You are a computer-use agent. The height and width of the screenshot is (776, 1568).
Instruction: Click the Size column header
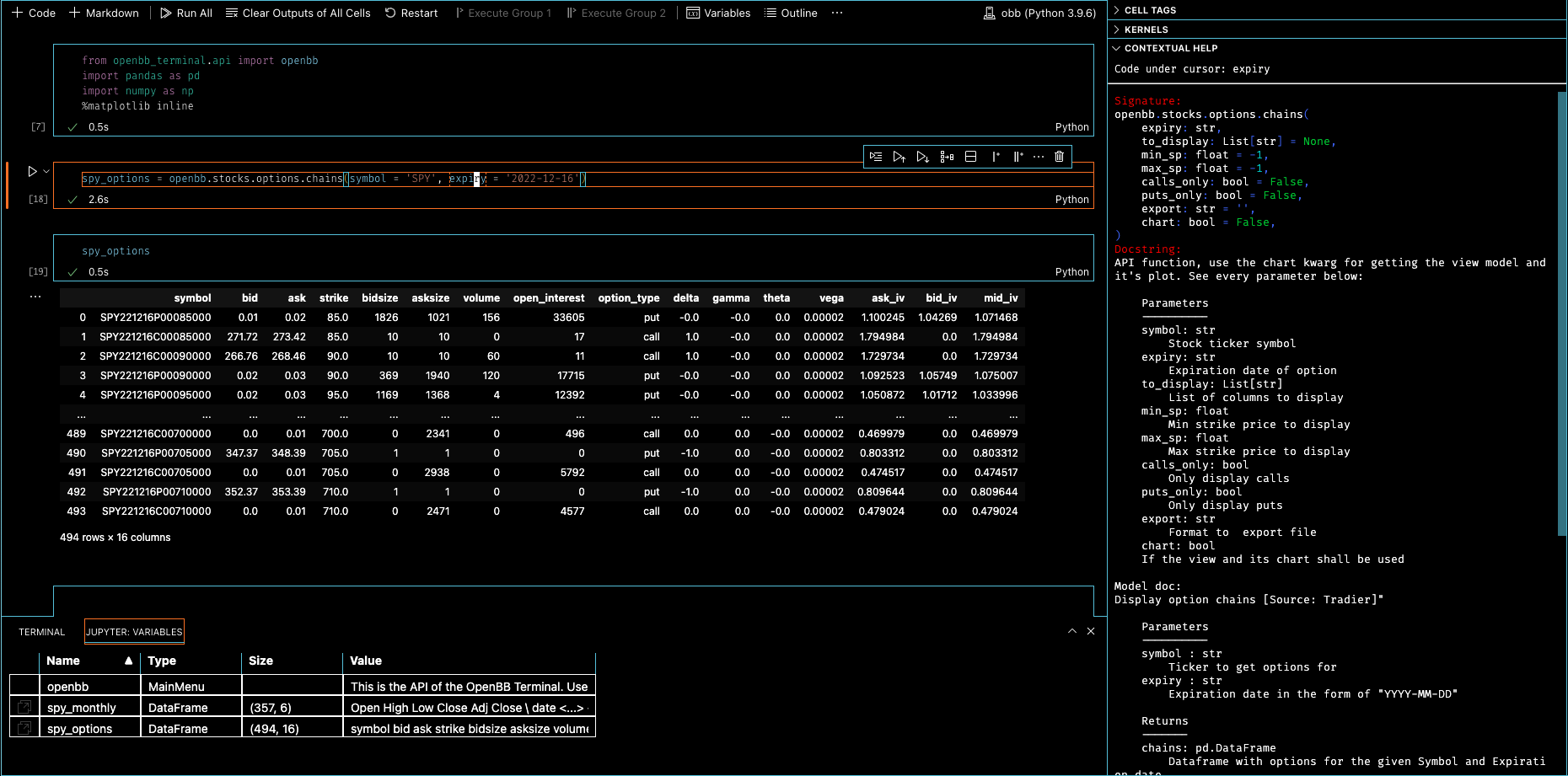click(x=292, y=661)
